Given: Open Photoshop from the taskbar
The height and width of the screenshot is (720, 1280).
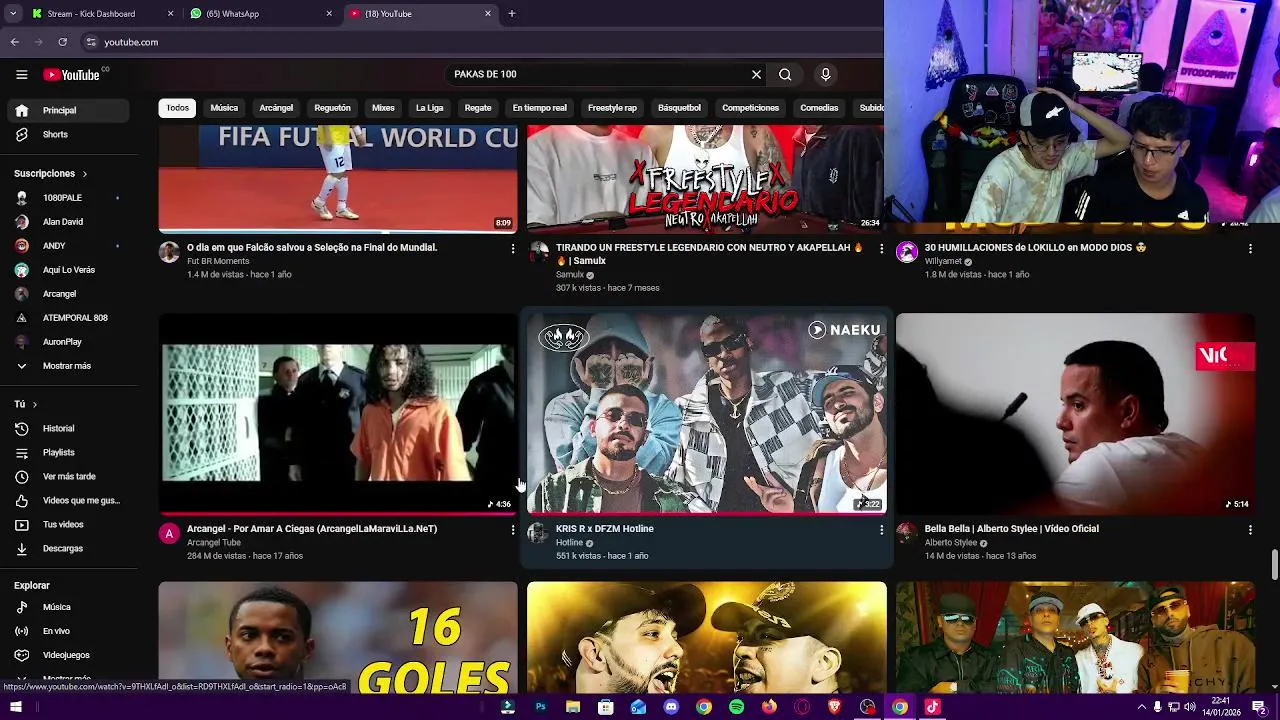Looking at the screenshot, I should (540, 707).
